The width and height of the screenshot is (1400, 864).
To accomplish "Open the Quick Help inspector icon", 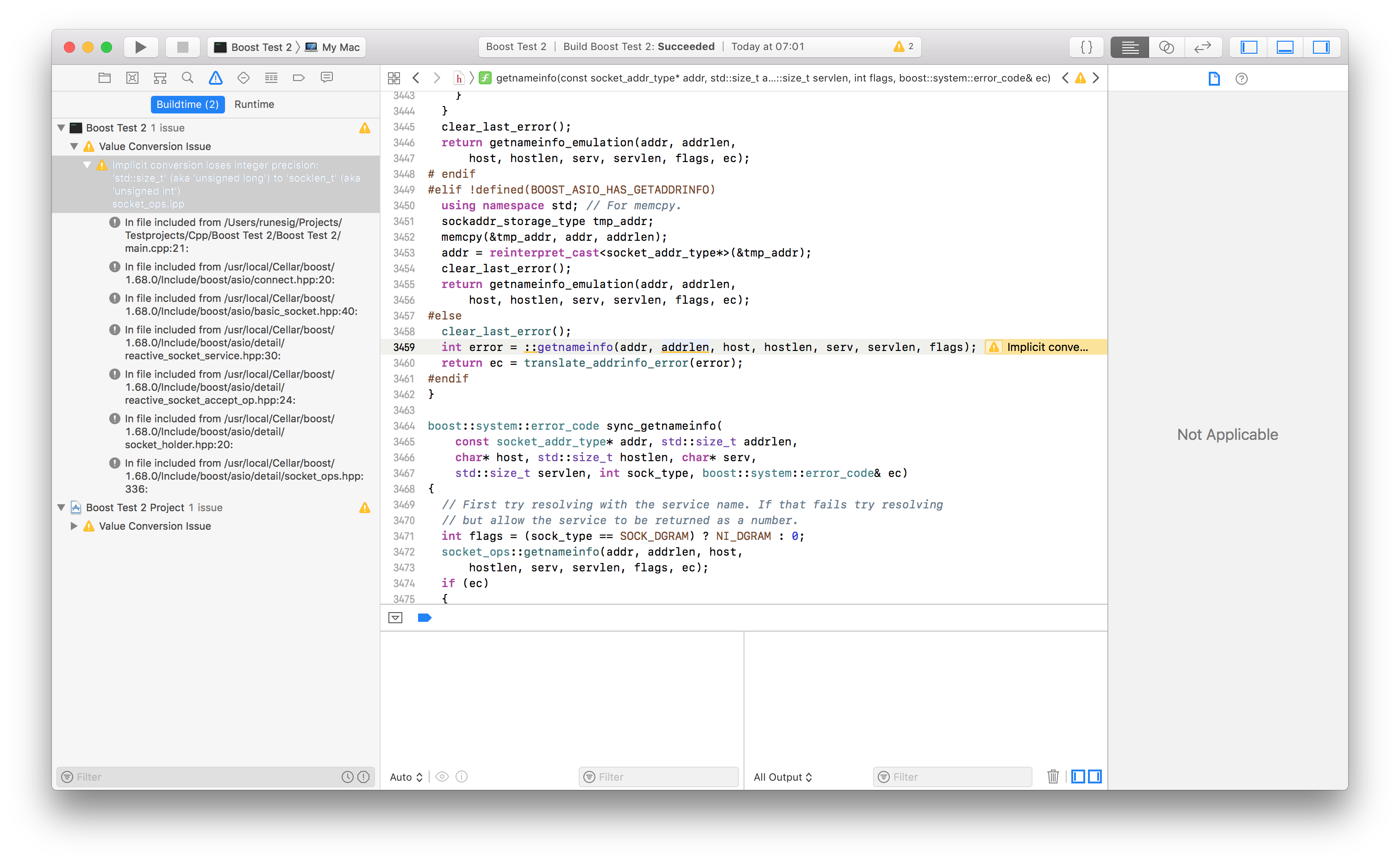I will 1241,79.
